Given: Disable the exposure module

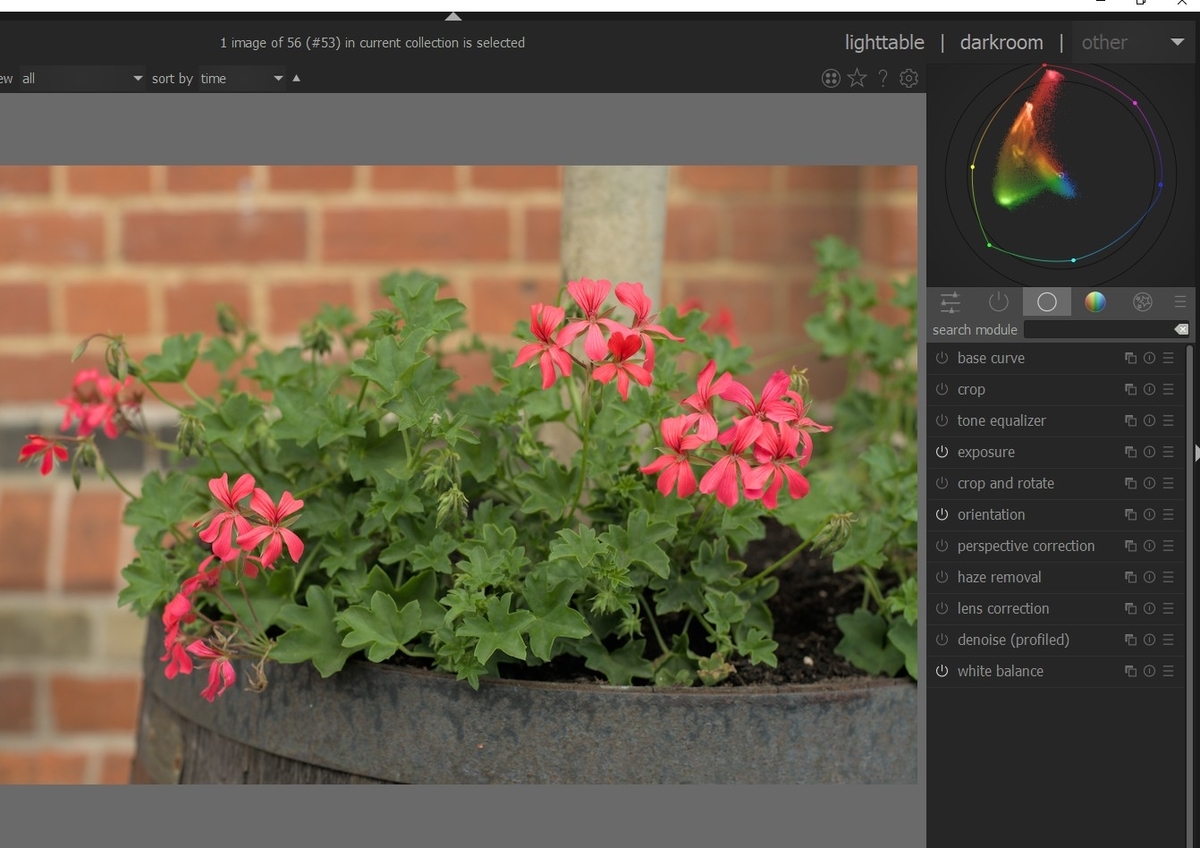Looking at the screenshot, I should tap(941, 452).
